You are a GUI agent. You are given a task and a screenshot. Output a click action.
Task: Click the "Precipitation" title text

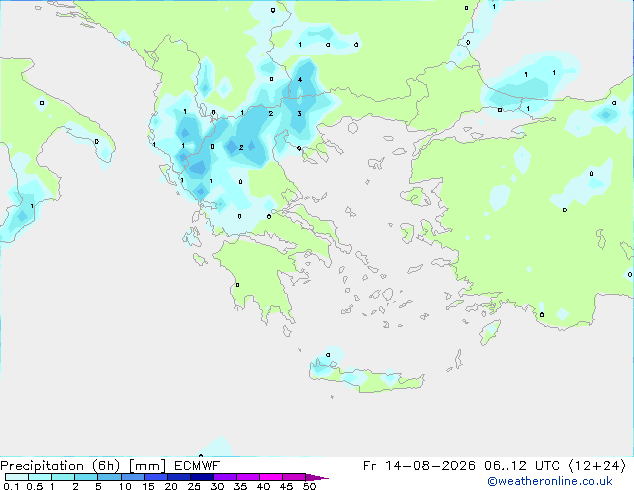42,466
